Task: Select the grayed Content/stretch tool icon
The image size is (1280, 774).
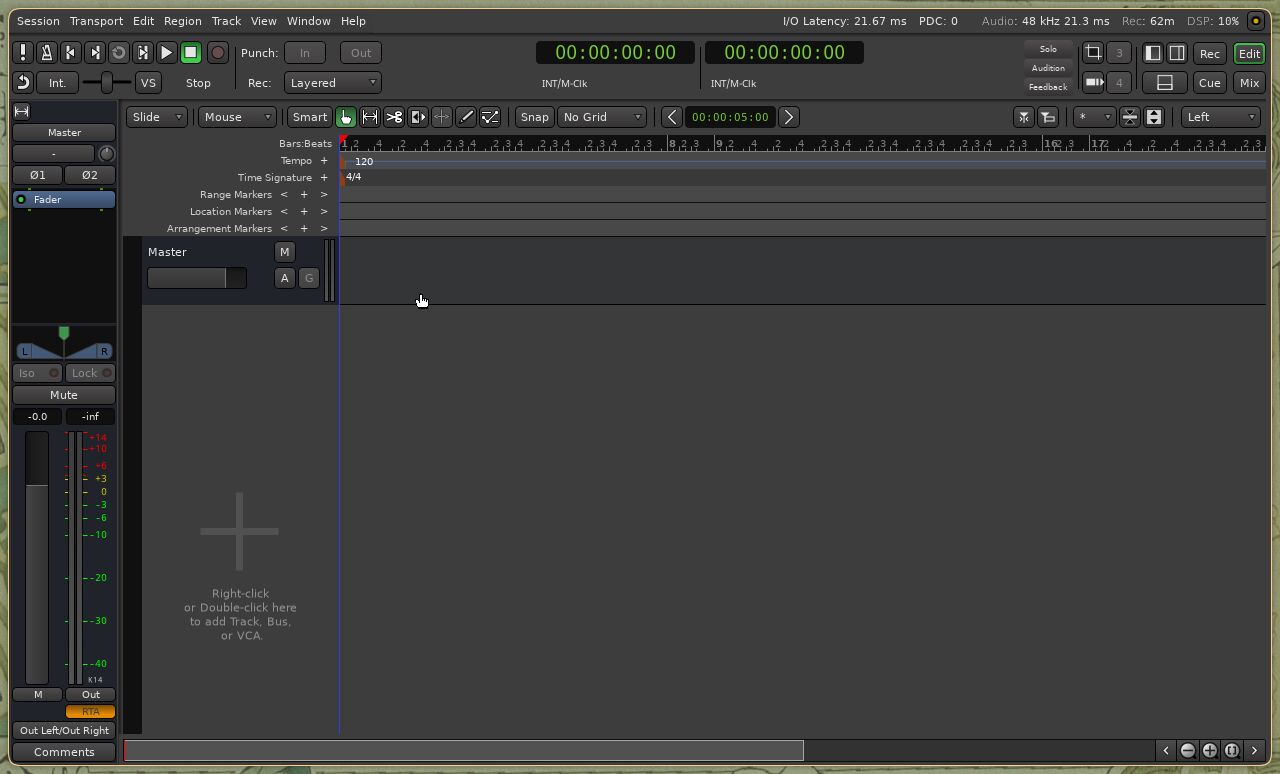Action: 442,117
